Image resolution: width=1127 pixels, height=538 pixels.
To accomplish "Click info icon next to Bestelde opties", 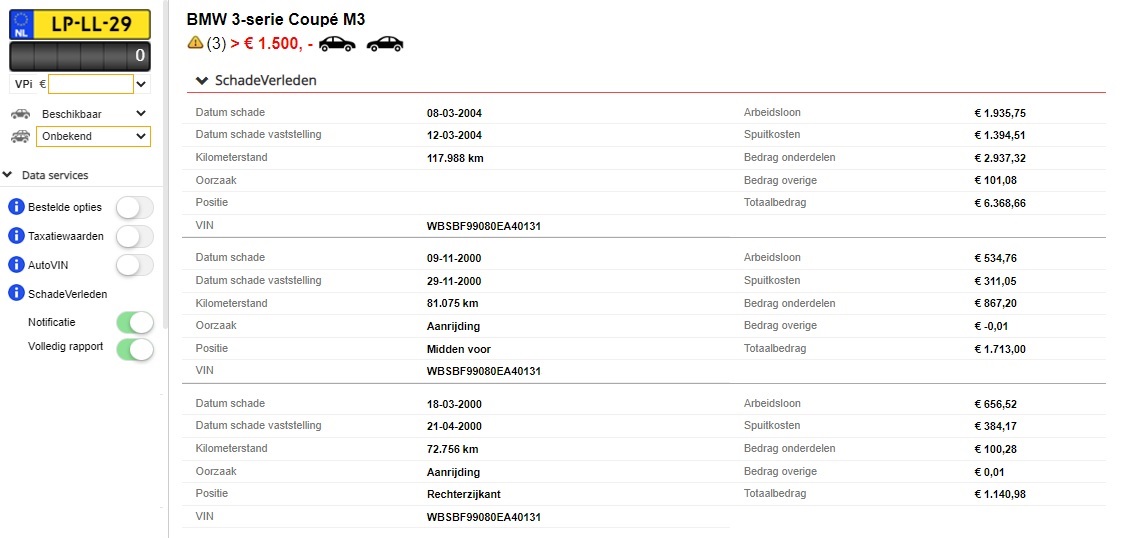I will tap(16, 207).
